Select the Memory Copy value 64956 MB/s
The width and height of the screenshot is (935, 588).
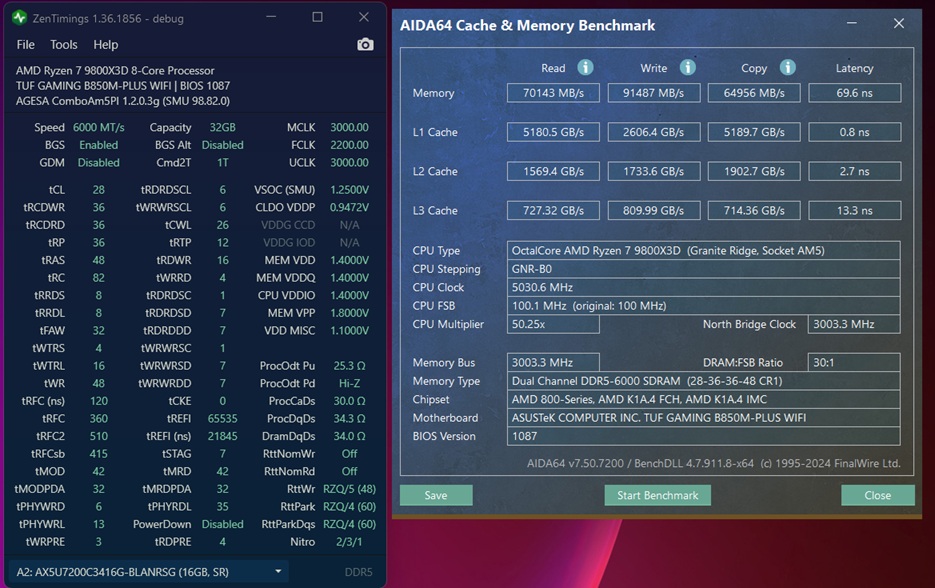tap(754, 93)
